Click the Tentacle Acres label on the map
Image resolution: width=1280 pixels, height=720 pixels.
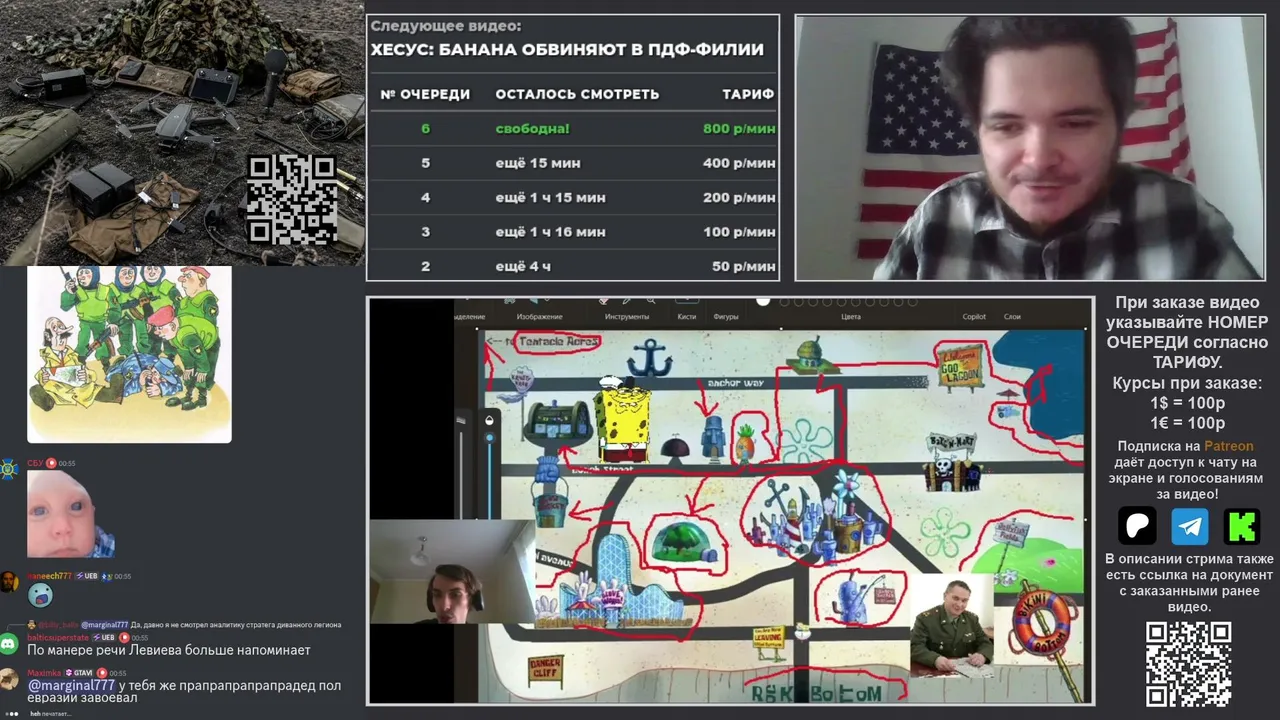559,342
